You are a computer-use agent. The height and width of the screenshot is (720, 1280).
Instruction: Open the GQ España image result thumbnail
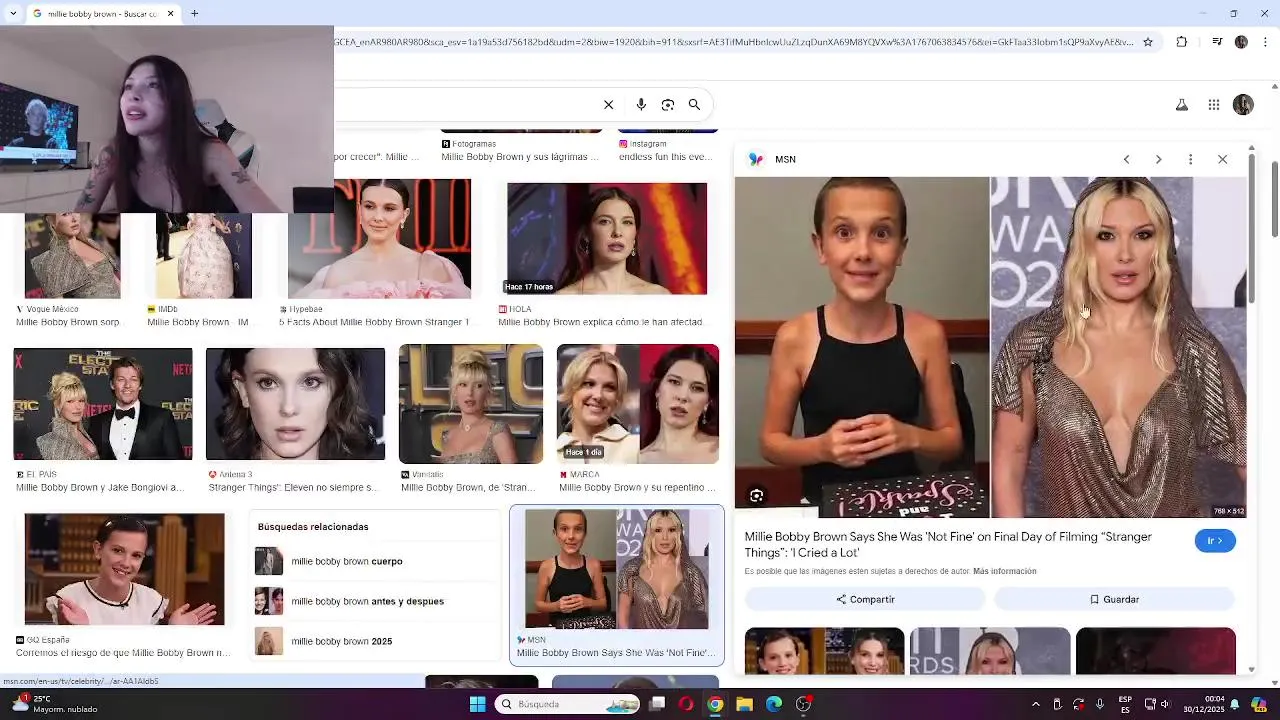coord(125,569)
